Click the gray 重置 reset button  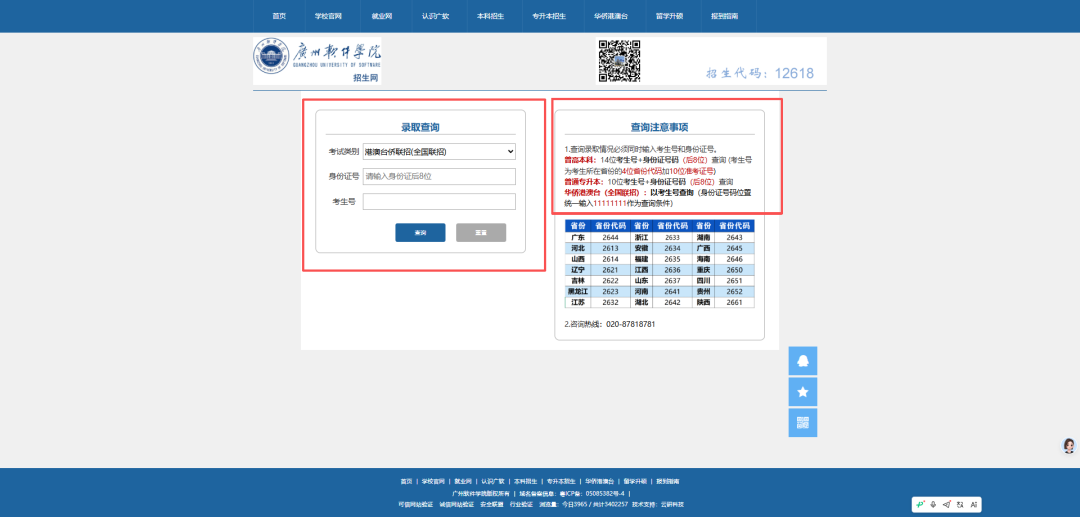pyautogui.click(x=481, y=233)
